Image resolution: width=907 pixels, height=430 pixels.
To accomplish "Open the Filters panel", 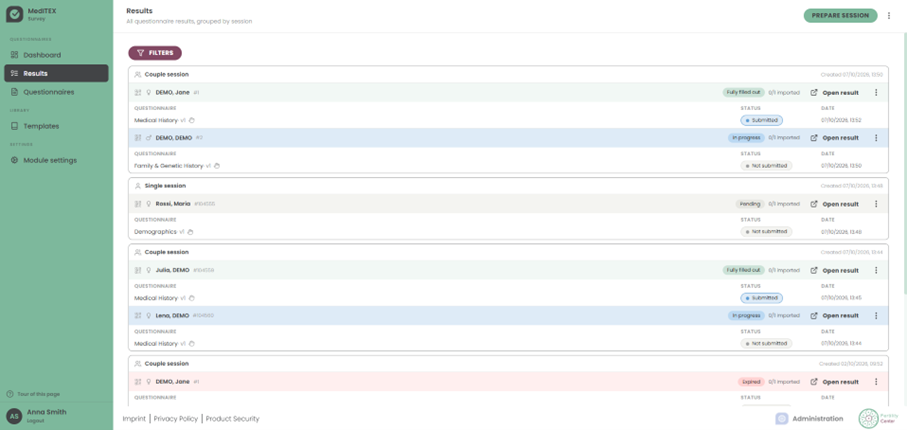I will pyautogui.click(x=155, y=53).
